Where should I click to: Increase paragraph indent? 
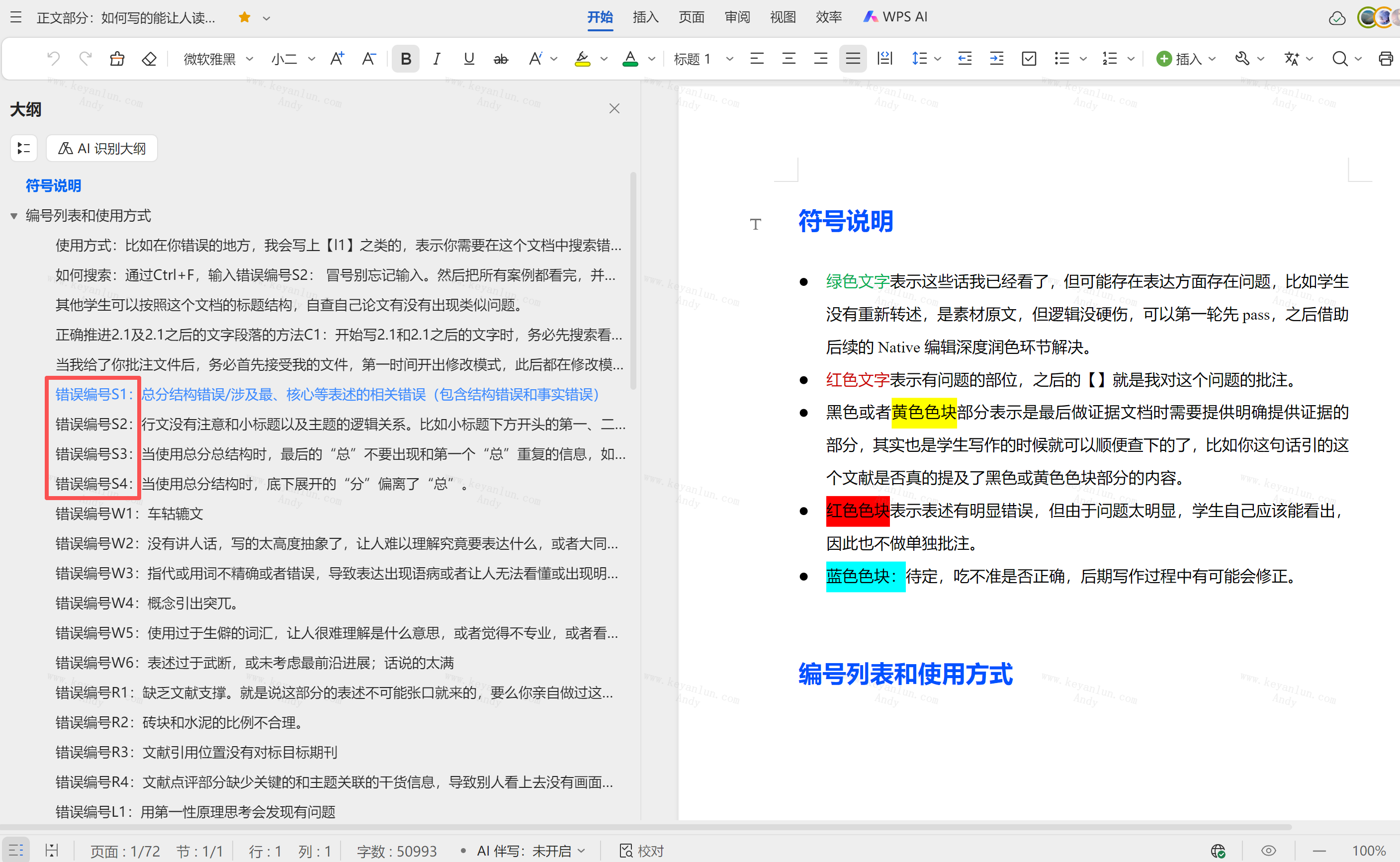point(996,58)
